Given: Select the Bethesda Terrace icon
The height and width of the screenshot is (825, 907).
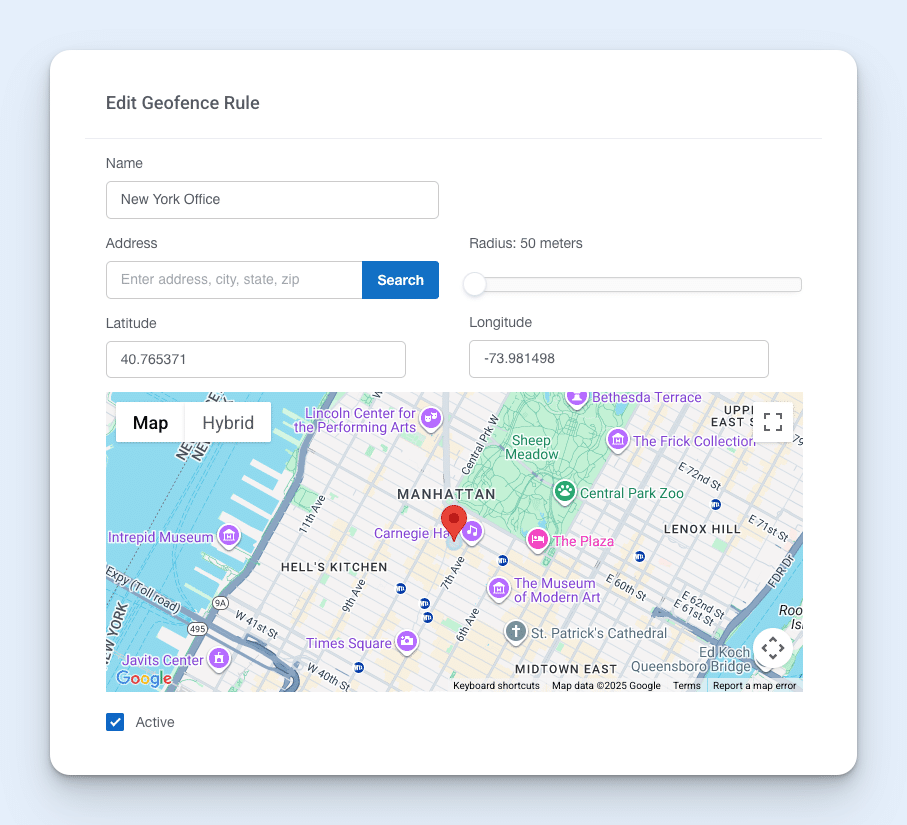Looking at the screenshot, I should click(x=577, y=398).
